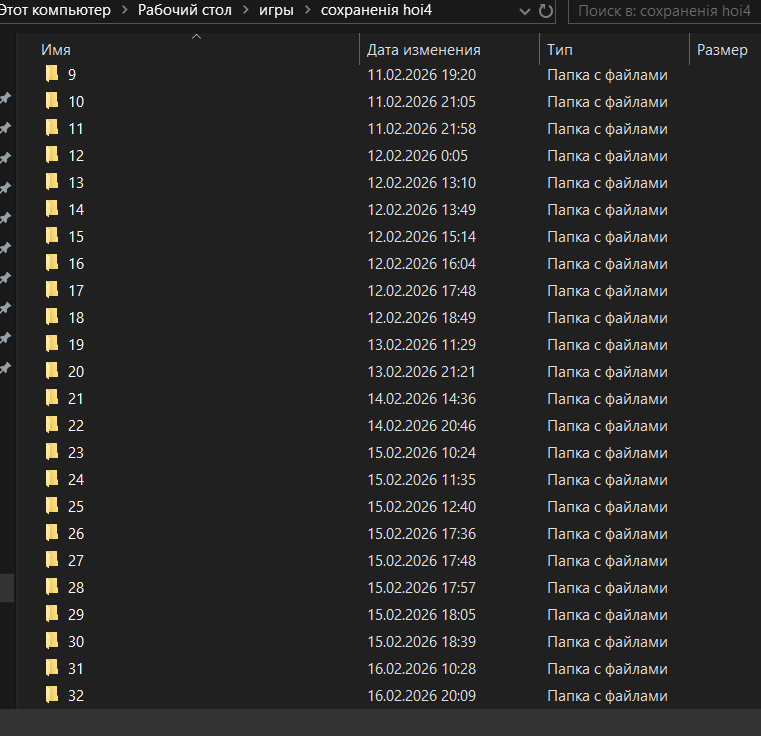Click the search field for сохранения hoi4
This screenshot has height=736, width=761.
pos(664,11)
